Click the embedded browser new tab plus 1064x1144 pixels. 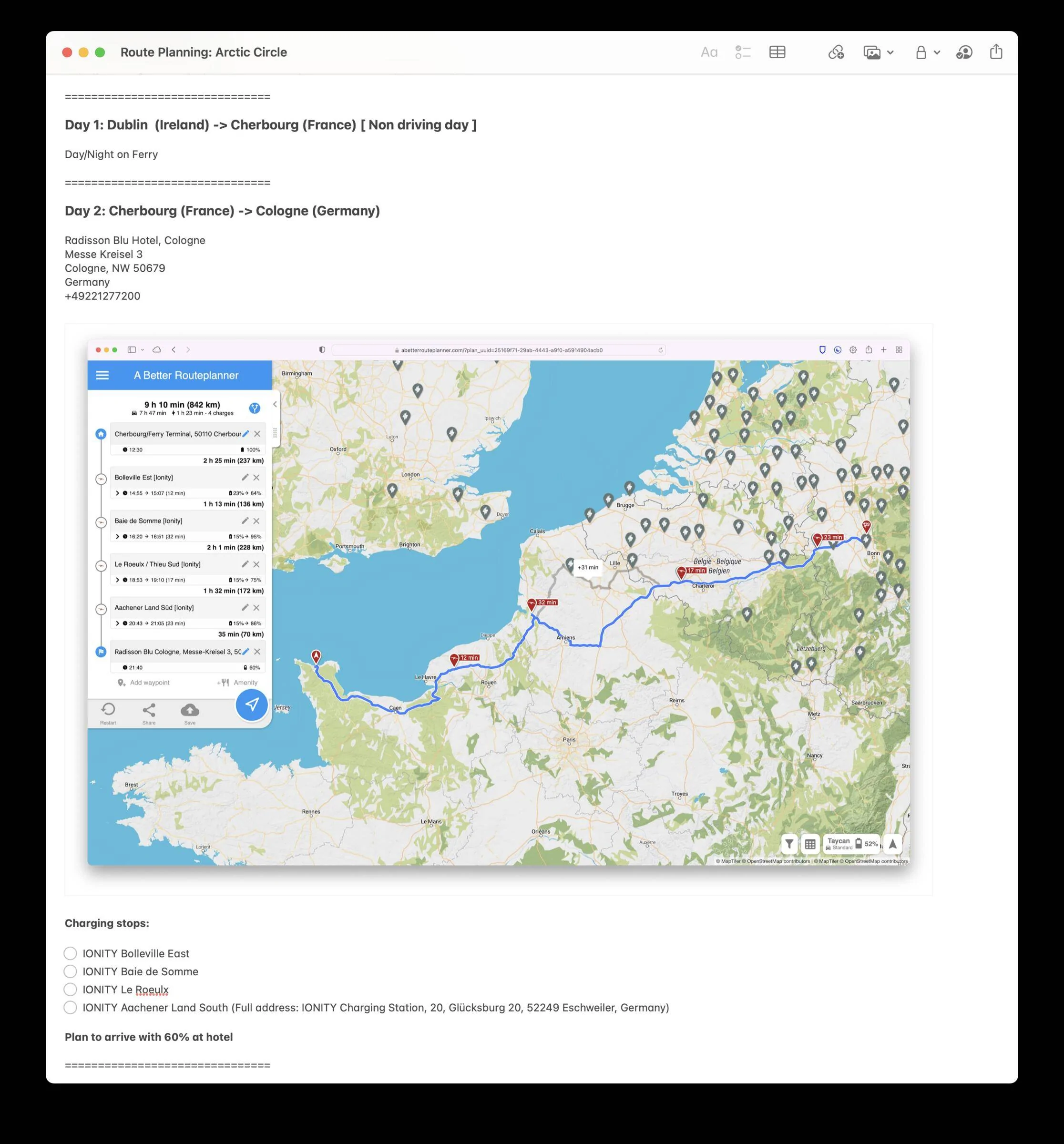point(883,349)
